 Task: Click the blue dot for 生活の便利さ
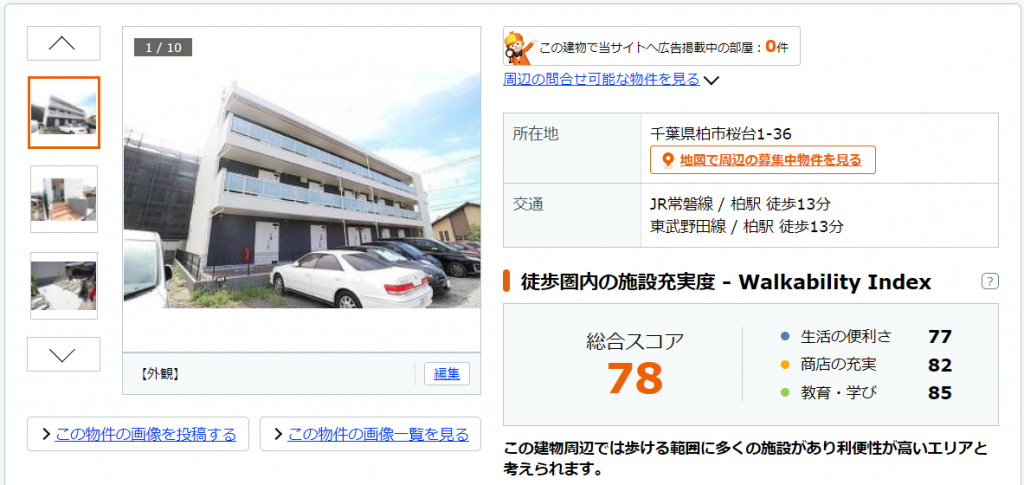(x=786, y=337)
